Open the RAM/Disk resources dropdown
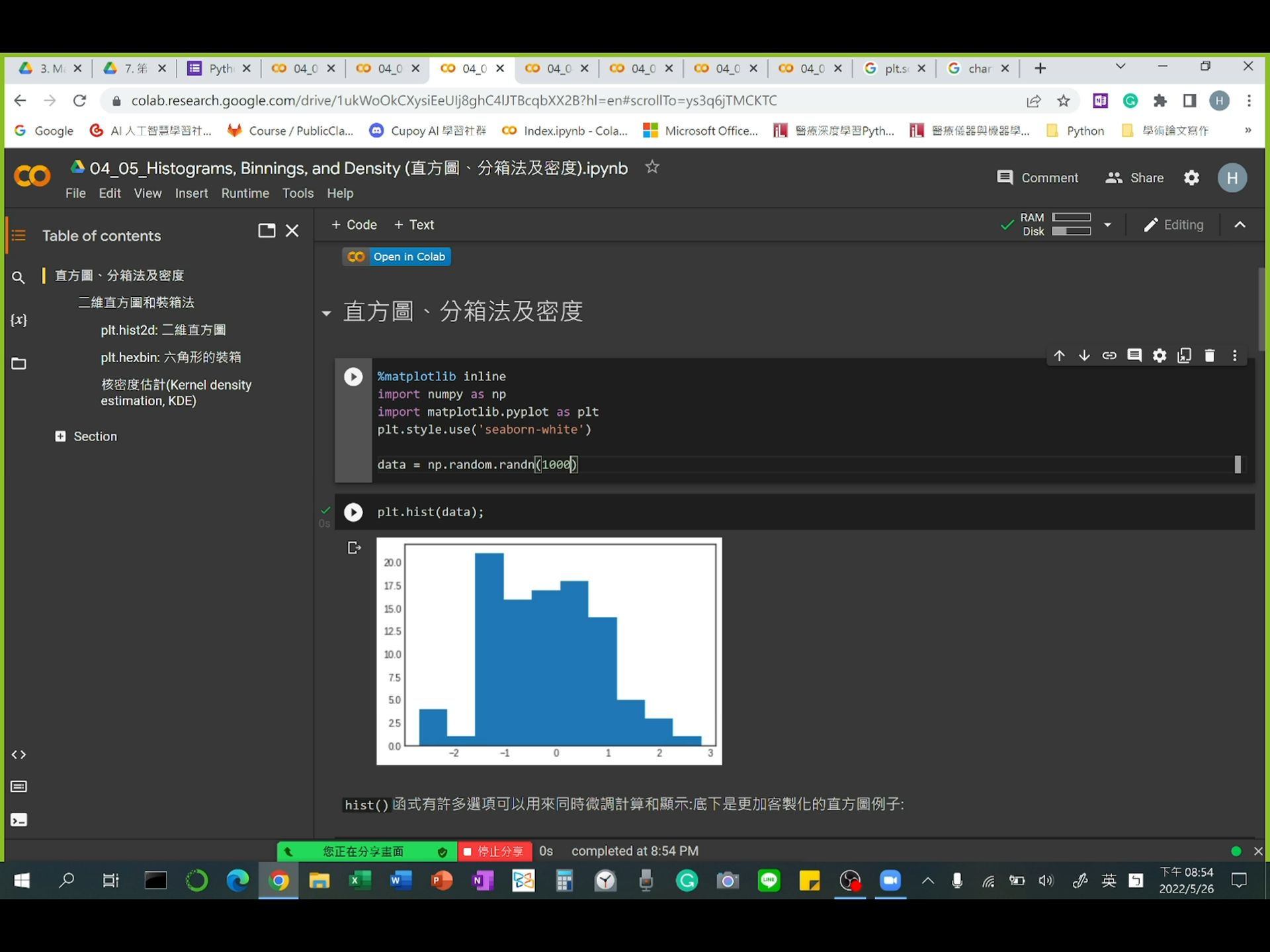1270x952 pixels. 1107,225
